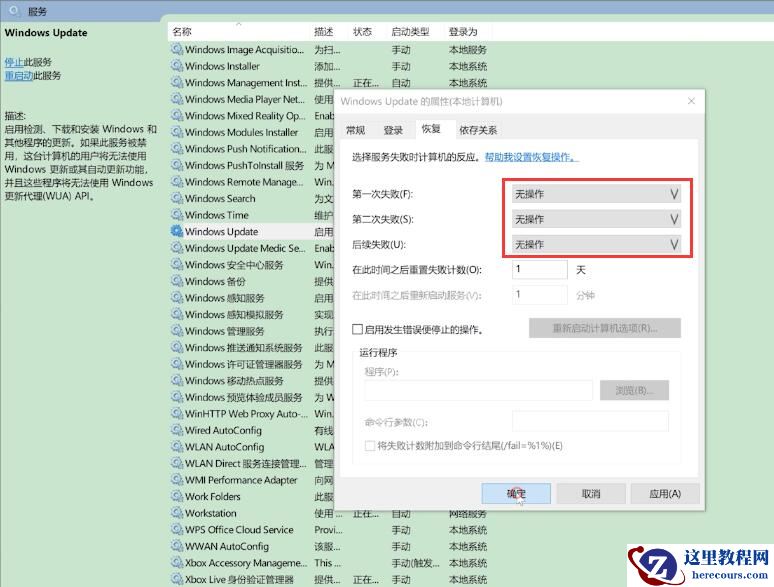Click gear icon beside Windows 备份
Image resolution: width=774 pixels, height=587 pixels.
click(x=177, y=281)
